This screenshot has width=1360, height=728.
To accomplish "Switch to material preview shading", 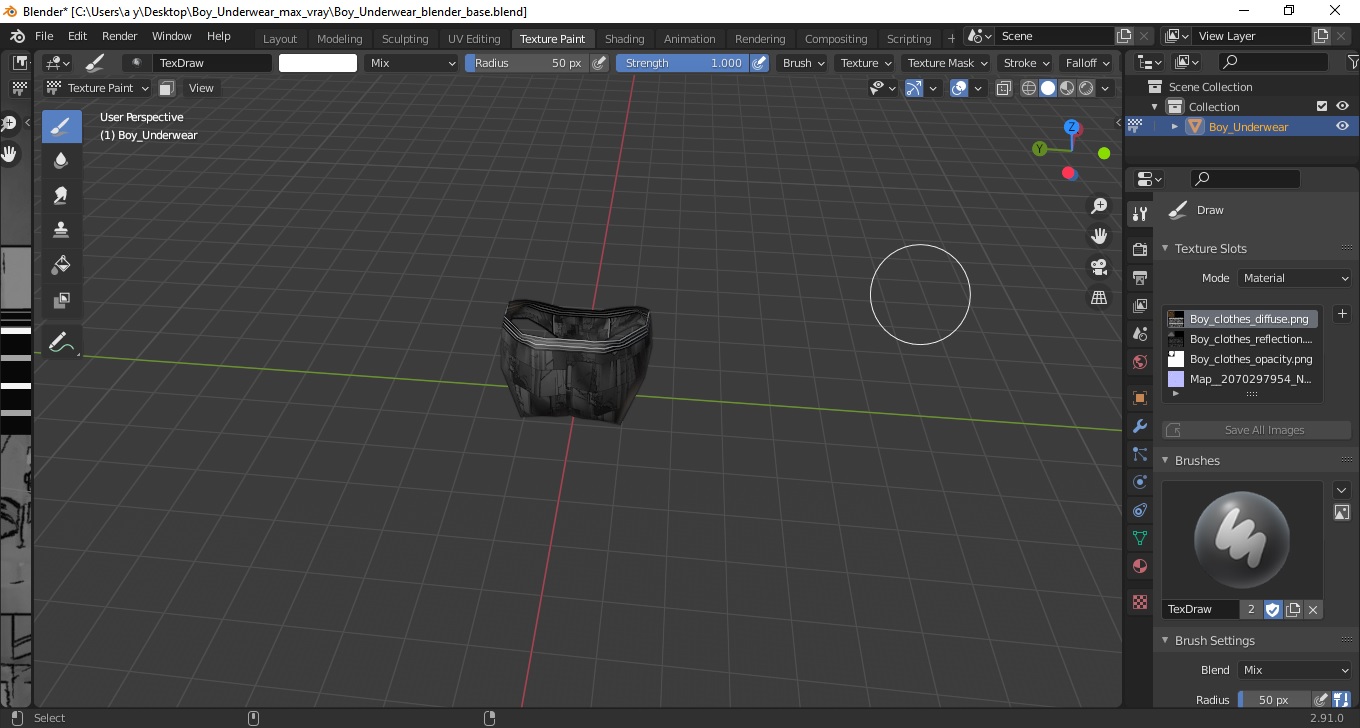I will 1067,88.
